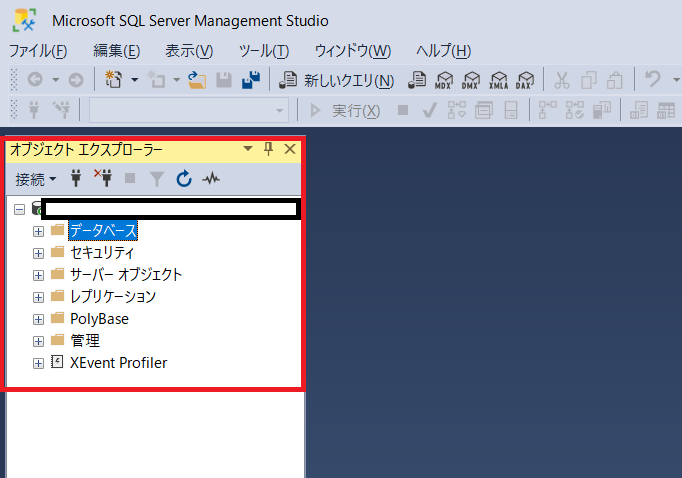The height and width of the screenshot is (478, 682).
Task: Select the セキュリティ tree item
Action: (x=102, y=253)
